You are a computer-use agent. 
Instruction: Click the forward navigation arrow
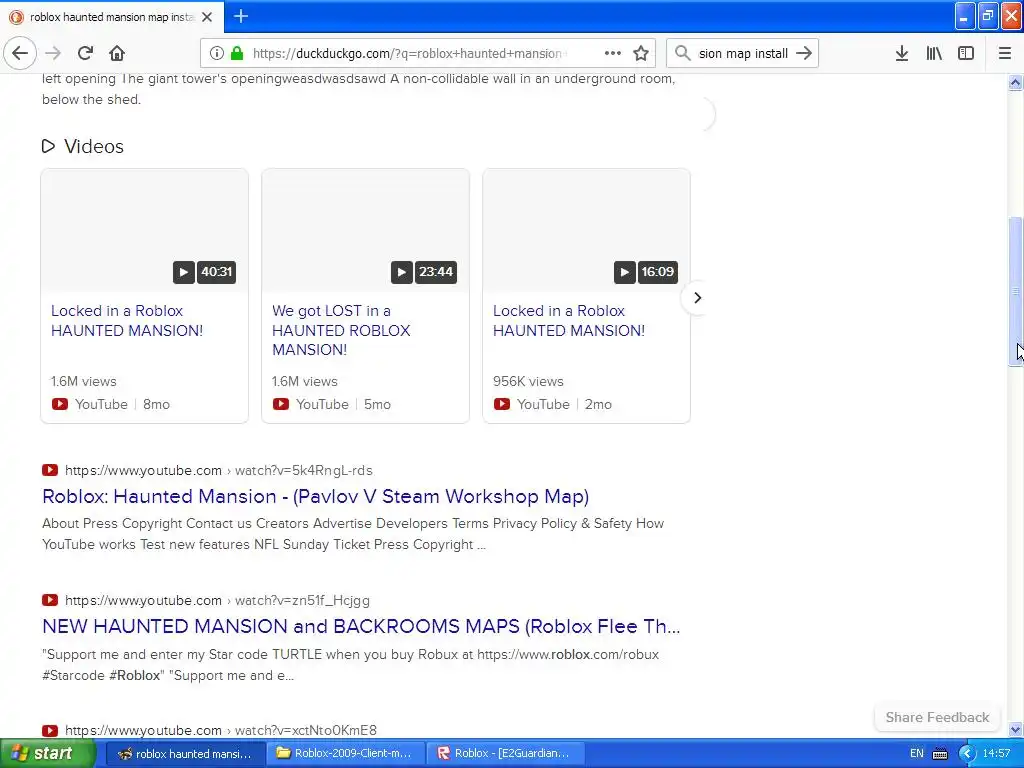point(54,53)
